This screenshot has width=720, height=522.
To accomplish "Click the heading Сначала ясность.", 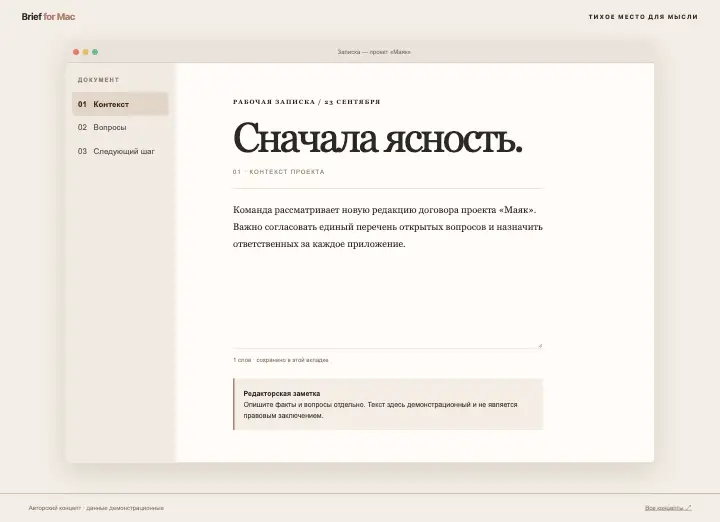I will [x=377, y=138].
